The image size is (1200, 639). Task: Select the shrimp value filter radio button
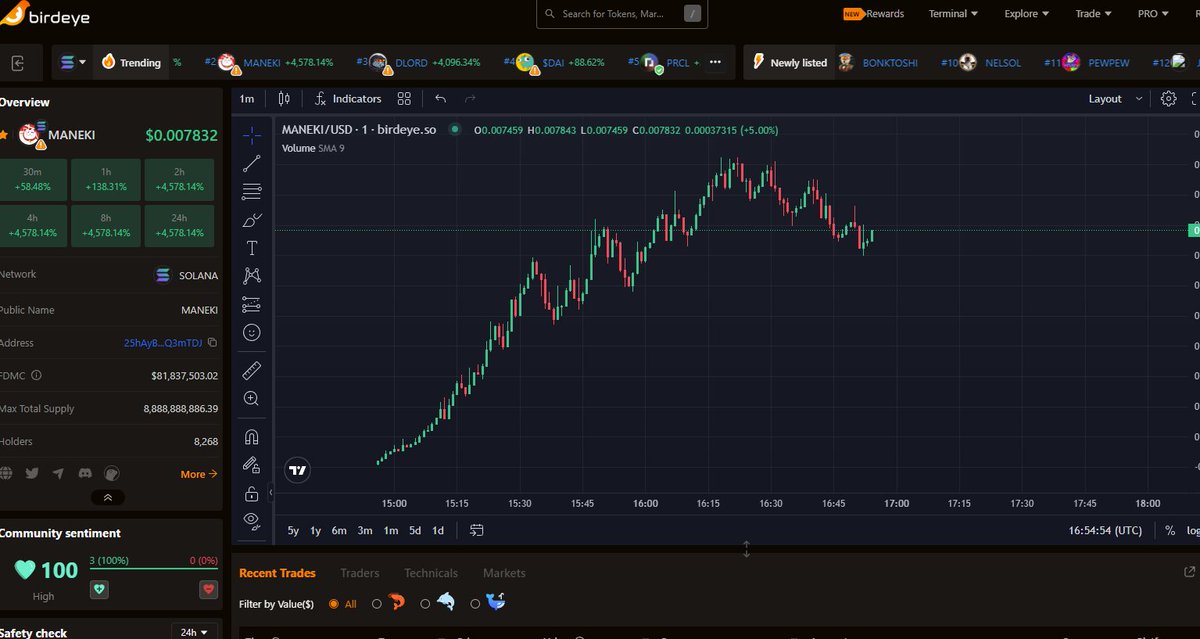pyautogui.click(x=377, y=604)
